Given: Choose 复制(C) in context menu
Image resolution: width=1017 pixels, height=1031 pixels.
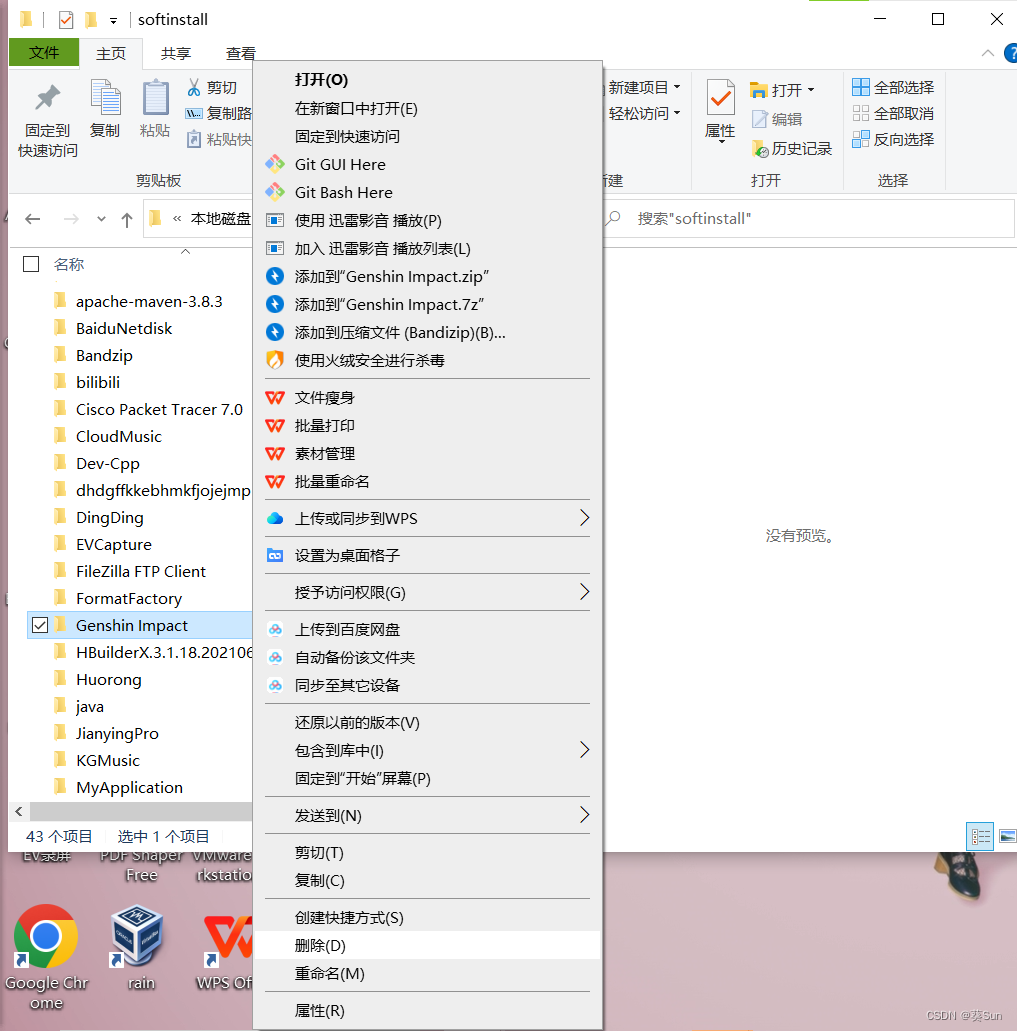Looking at the screenshot, I should pos(427,880).
